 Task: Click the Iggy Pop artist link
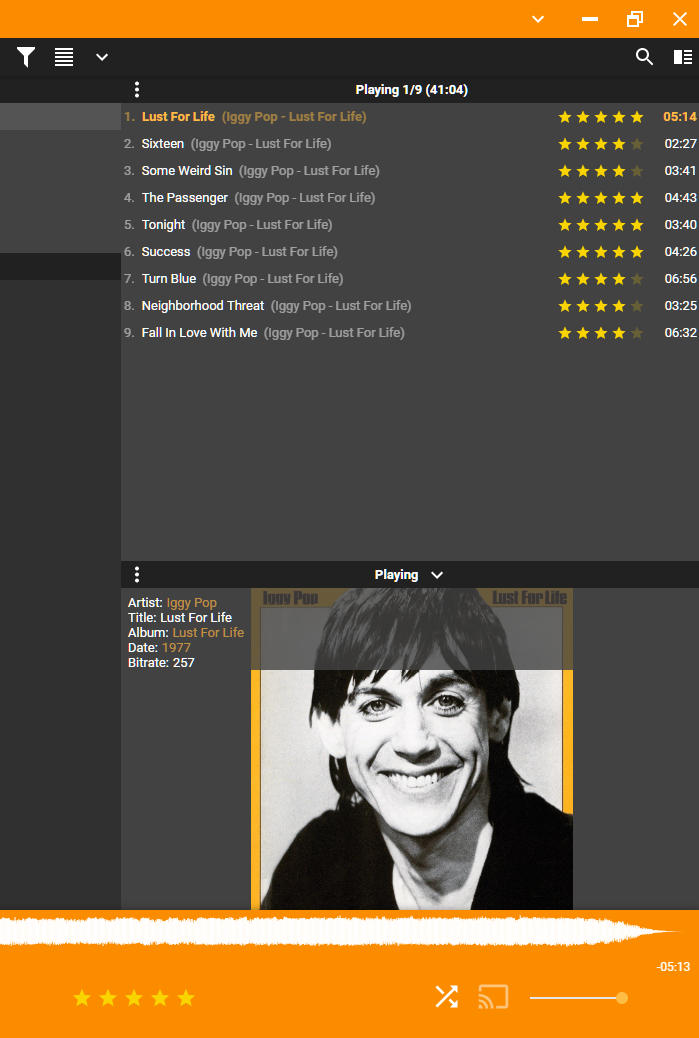(x=191, y=602)
